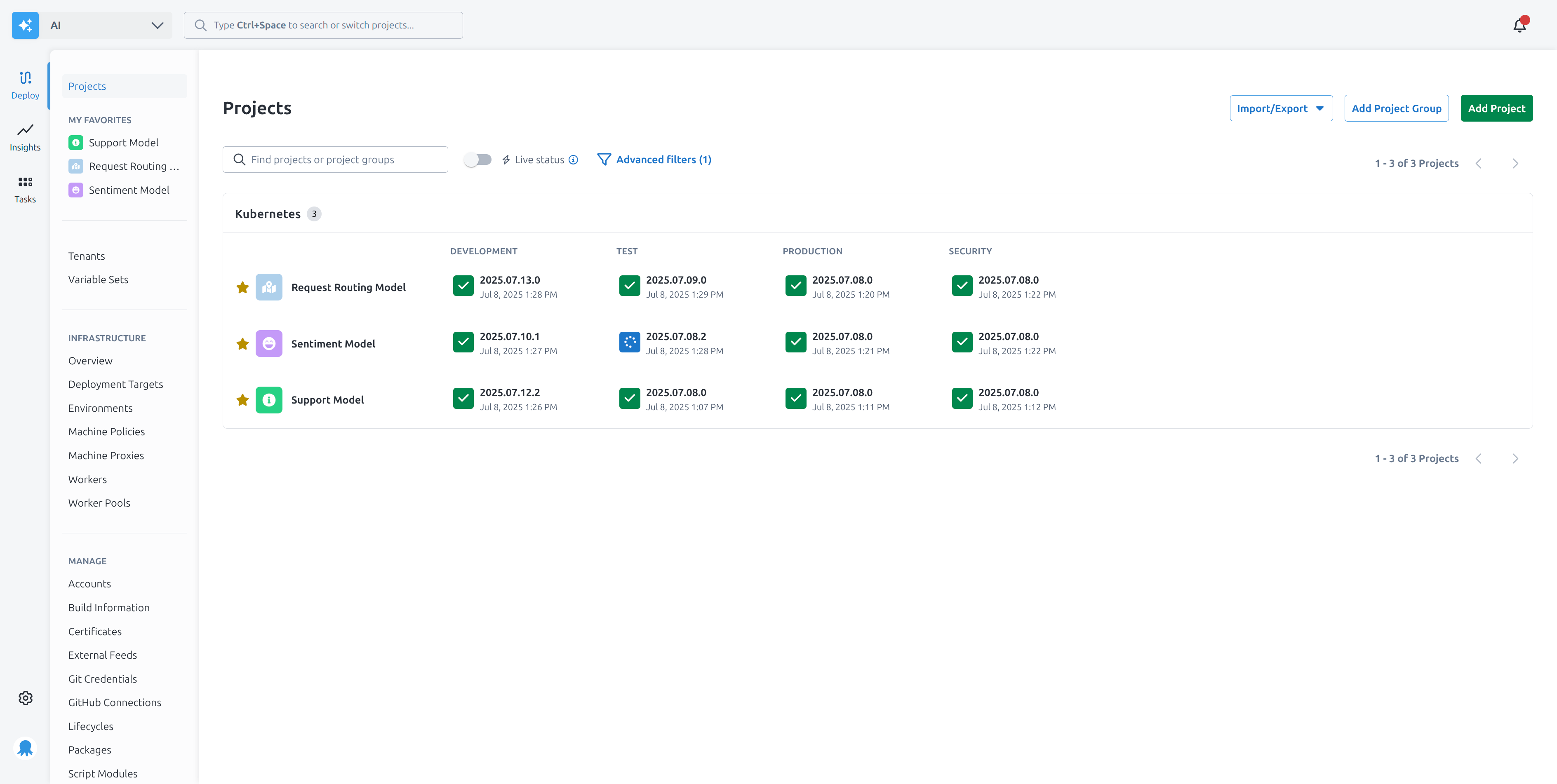
Task: Go to previous page at bottom pagination
Action: (x=1478, y=458)
